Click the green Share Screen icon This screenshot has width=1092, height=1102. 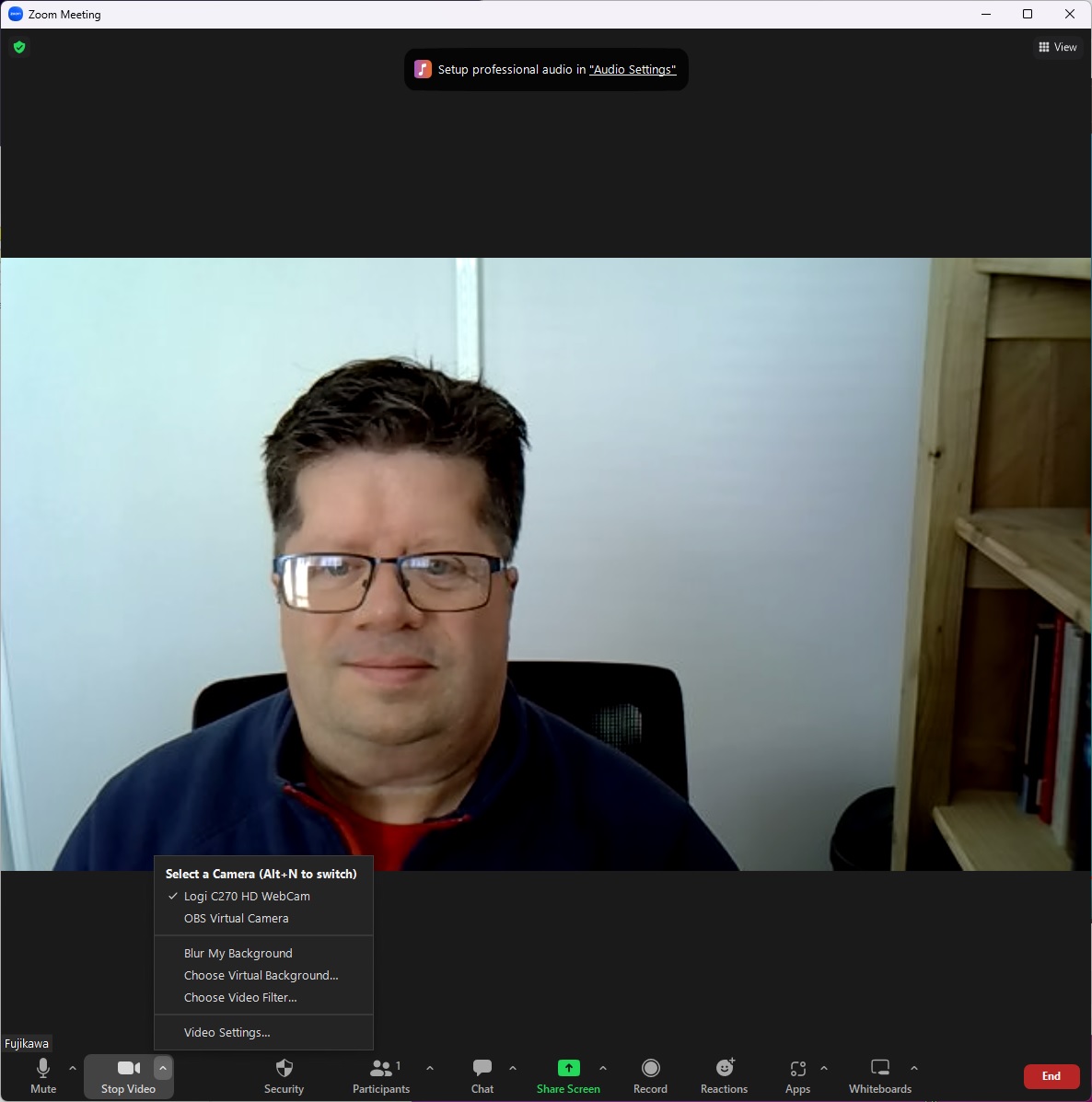click(x=568, y=1068)
